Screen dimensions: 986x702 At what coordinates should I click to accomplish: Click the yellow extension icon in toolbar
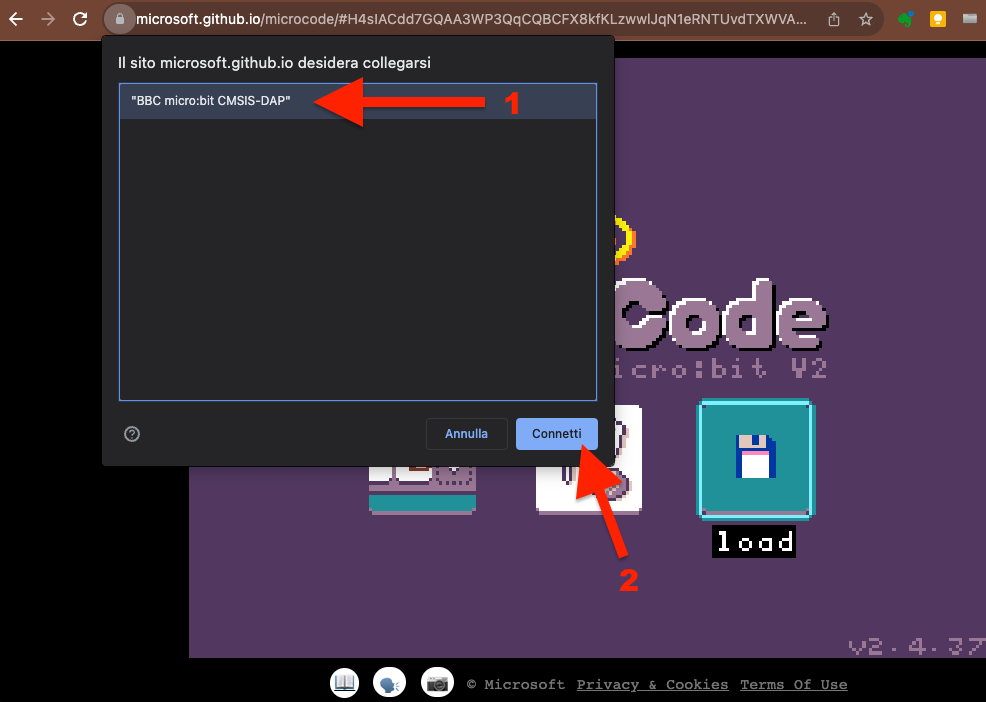[x=937, y=19]
